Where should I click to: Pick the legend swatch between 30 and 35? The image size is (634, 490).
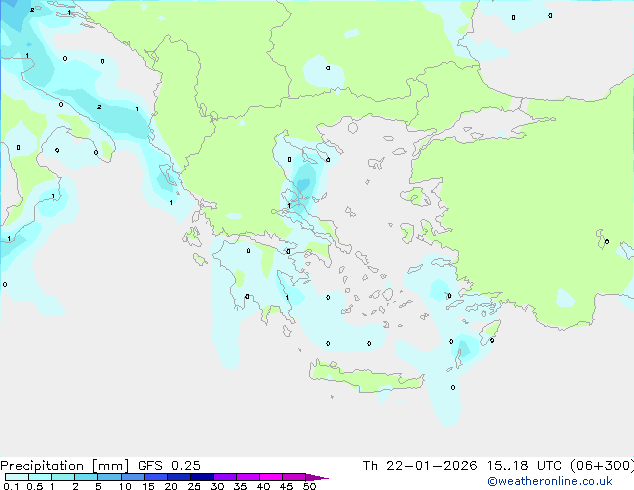(x=225, y=477)
